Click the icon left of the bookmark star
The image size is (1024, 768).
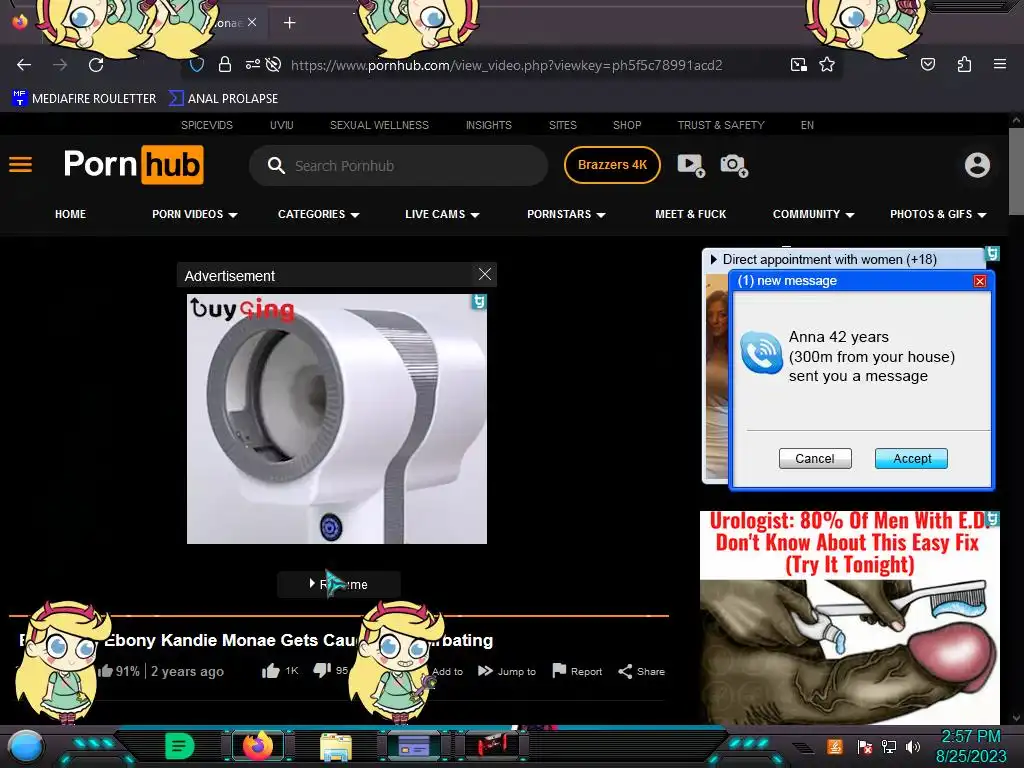pyautogui.click(x=798, y=65)
